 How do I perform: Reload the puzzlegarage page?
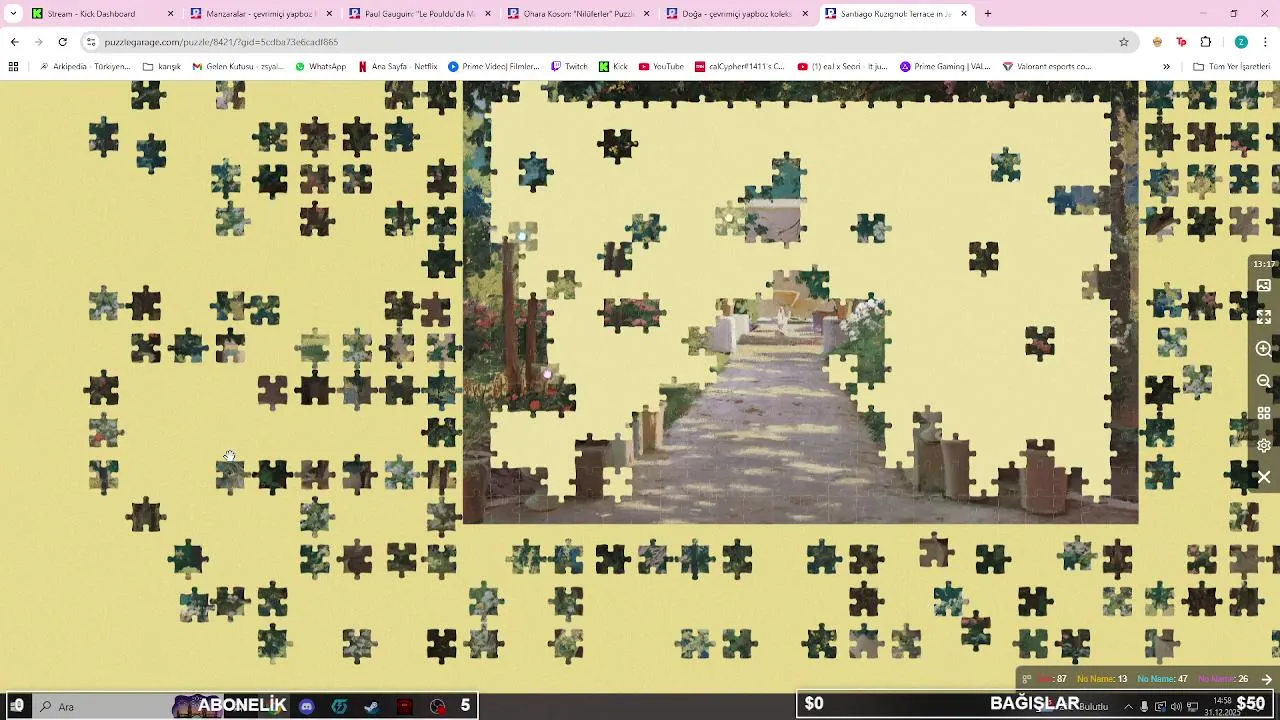click(62, 42)
